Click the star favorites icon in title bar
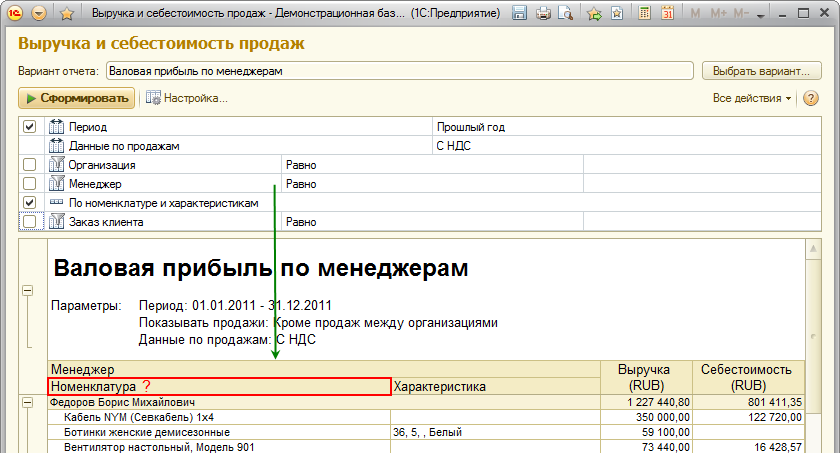The width and height of the screenshot is (840, 453). [x=594, y=14]
